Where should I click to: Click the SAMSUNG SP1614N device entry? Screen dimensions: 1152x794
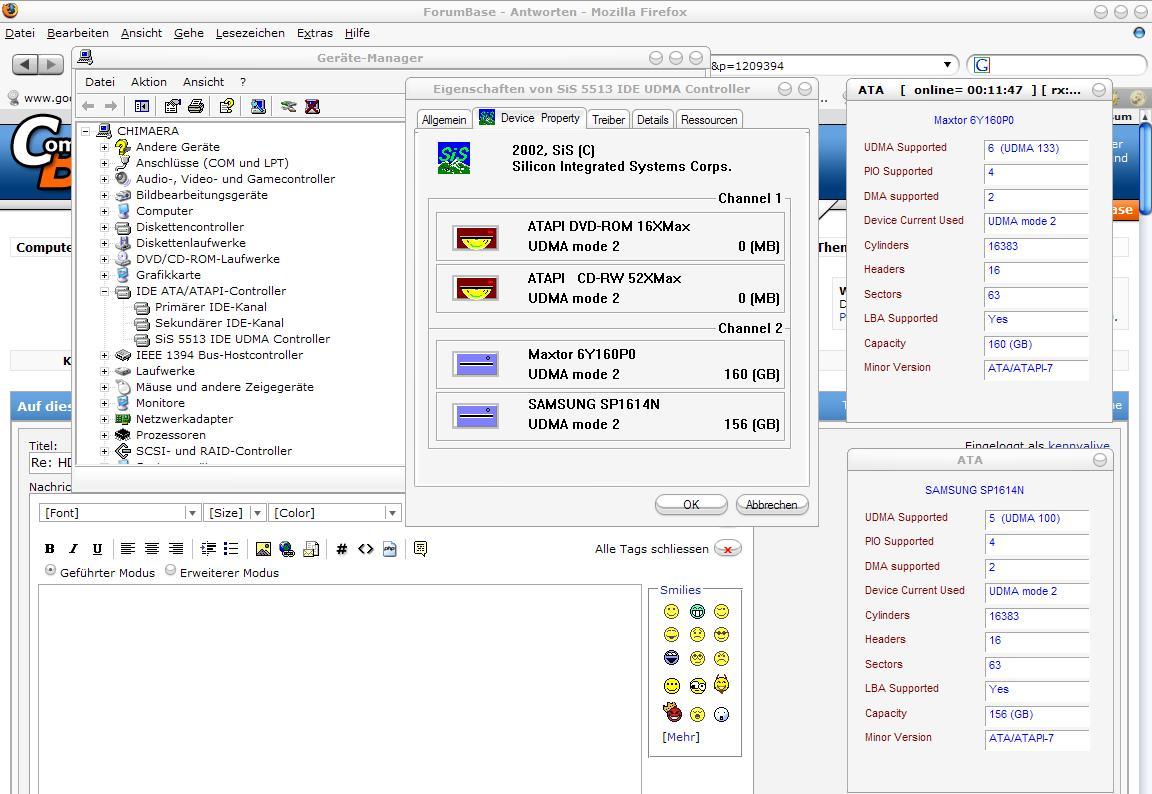pyautogui.click(x=611, y=416)
